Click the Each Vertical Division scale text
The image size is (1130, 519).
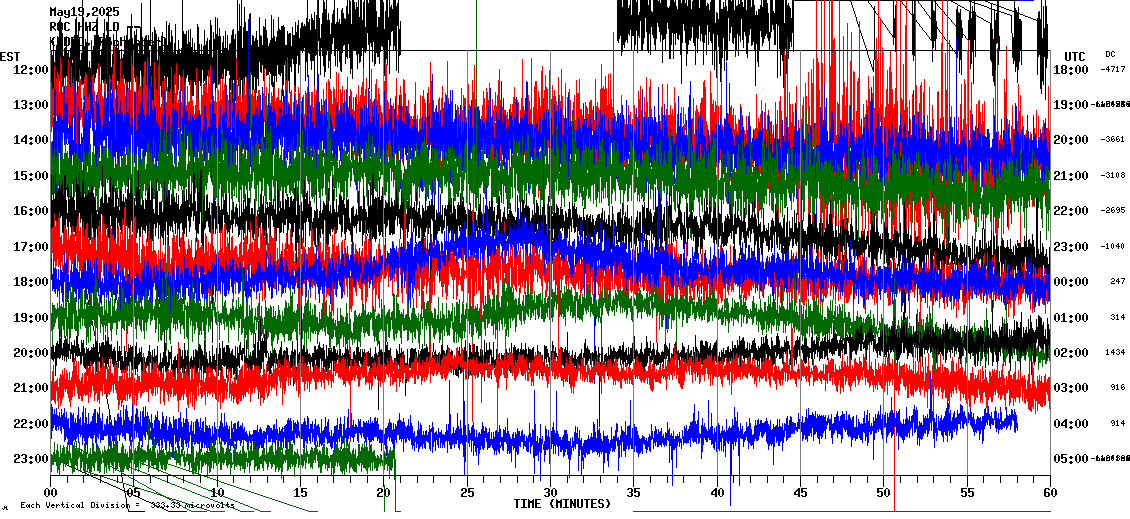pos(127,506)
